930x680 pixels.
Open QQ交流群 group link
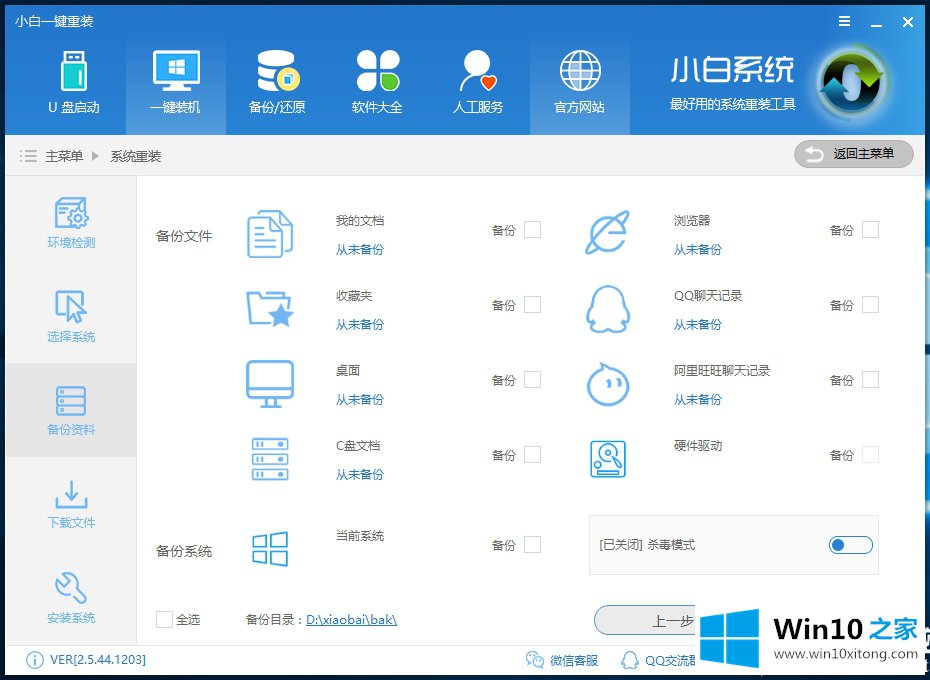[x=658, y=660]
